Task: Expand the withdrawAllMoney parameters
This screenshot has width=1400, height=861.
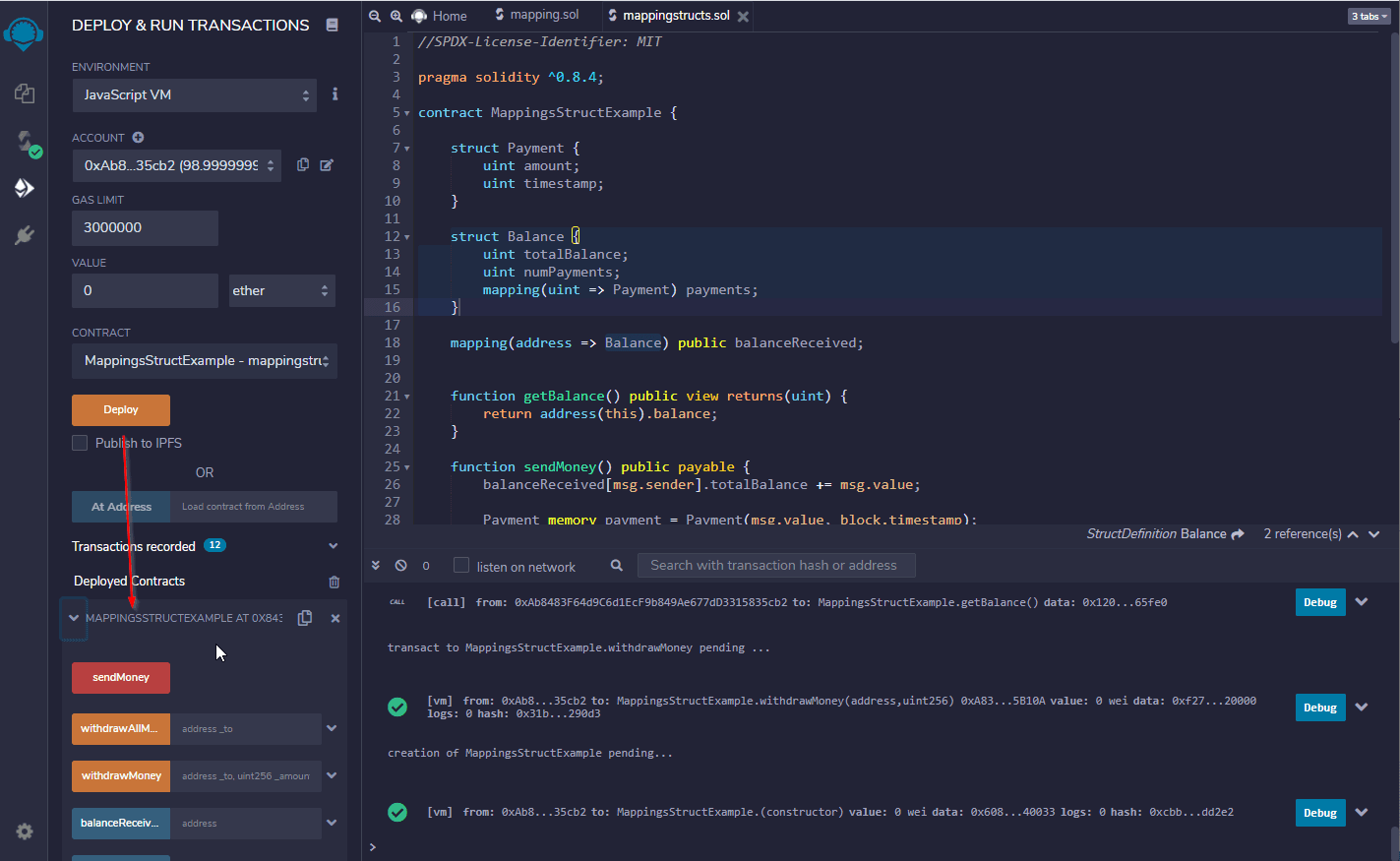Action: [332, 729]
